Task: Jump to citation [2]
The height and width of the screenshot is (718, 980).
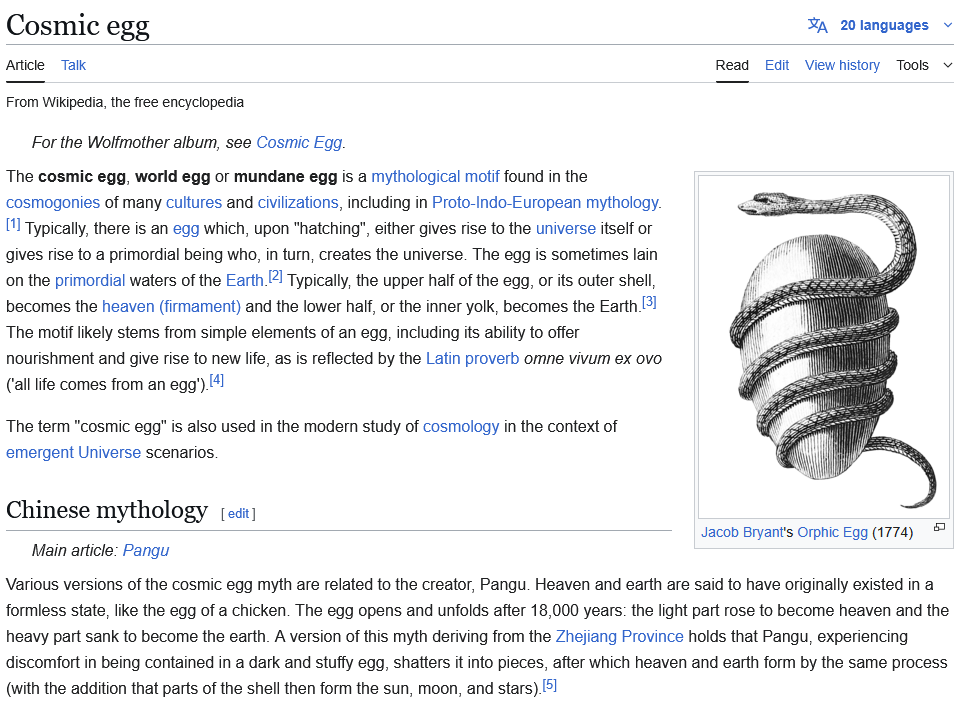Action: [276, 276]
